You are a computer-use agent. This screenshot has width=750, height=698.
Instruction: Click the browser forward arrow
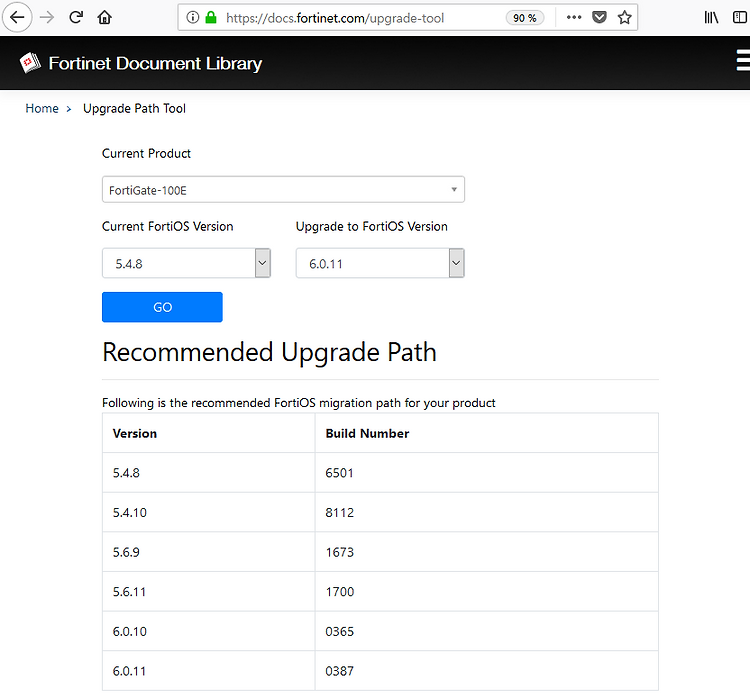point(47,18)
